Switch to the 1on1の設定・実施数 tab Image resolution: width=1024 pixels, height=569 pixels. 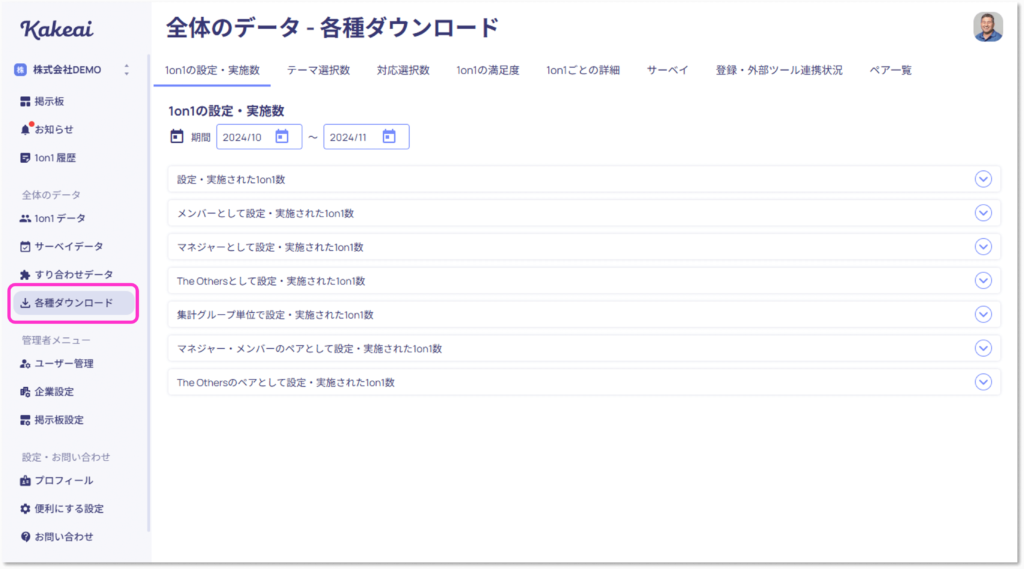click(x=212, y=70)
